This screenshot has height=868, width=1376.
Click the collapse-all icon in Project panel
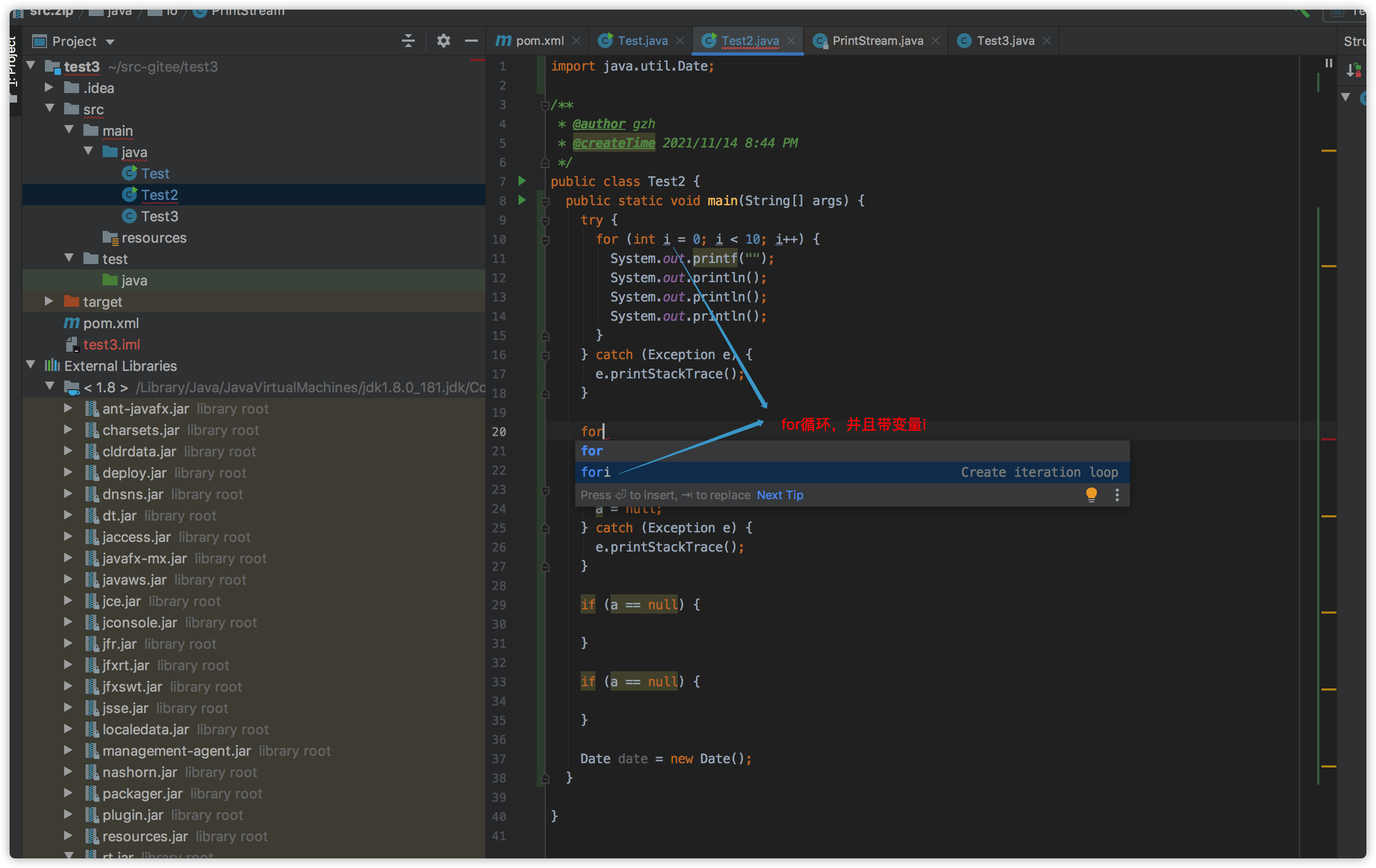tap(408, 41)
